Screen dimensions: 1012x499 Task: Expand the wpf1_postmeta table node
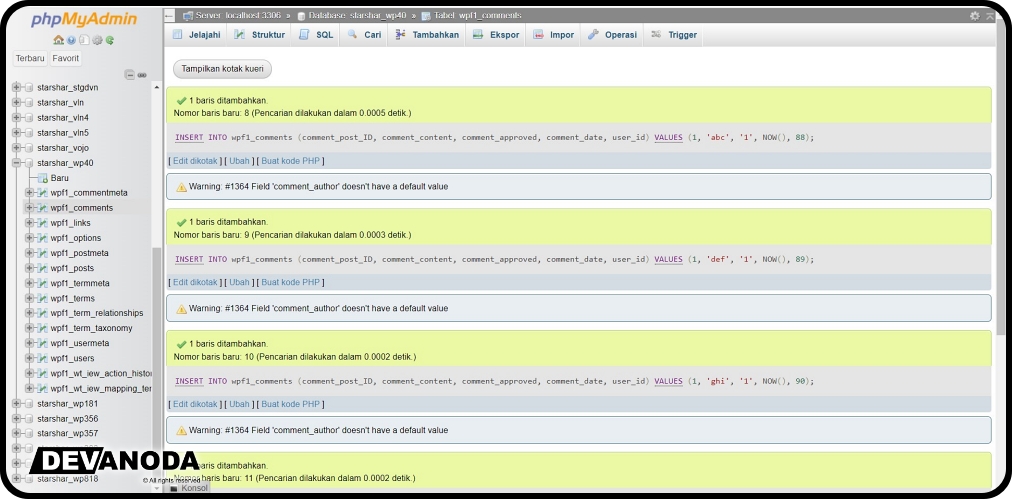coord(29,253)
